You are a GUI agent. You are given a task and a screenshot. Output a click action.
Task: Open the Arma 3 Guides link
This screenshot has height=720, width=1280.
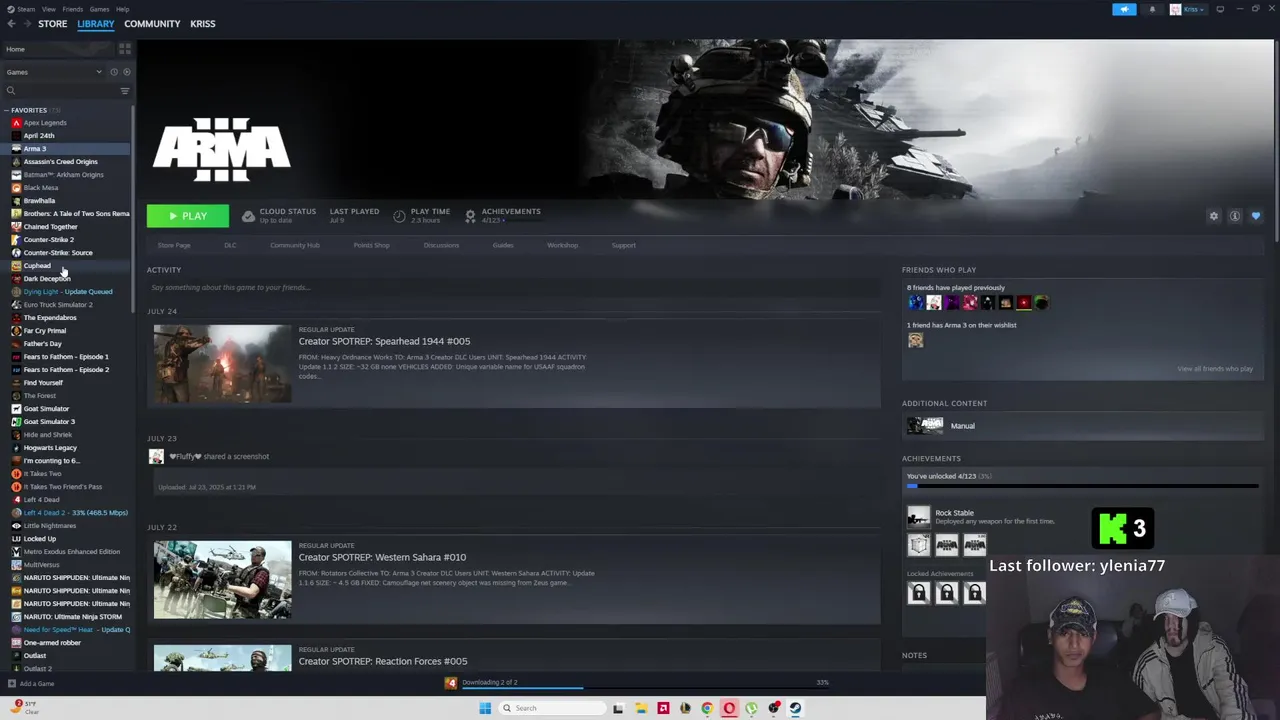[x=503, y=245]
